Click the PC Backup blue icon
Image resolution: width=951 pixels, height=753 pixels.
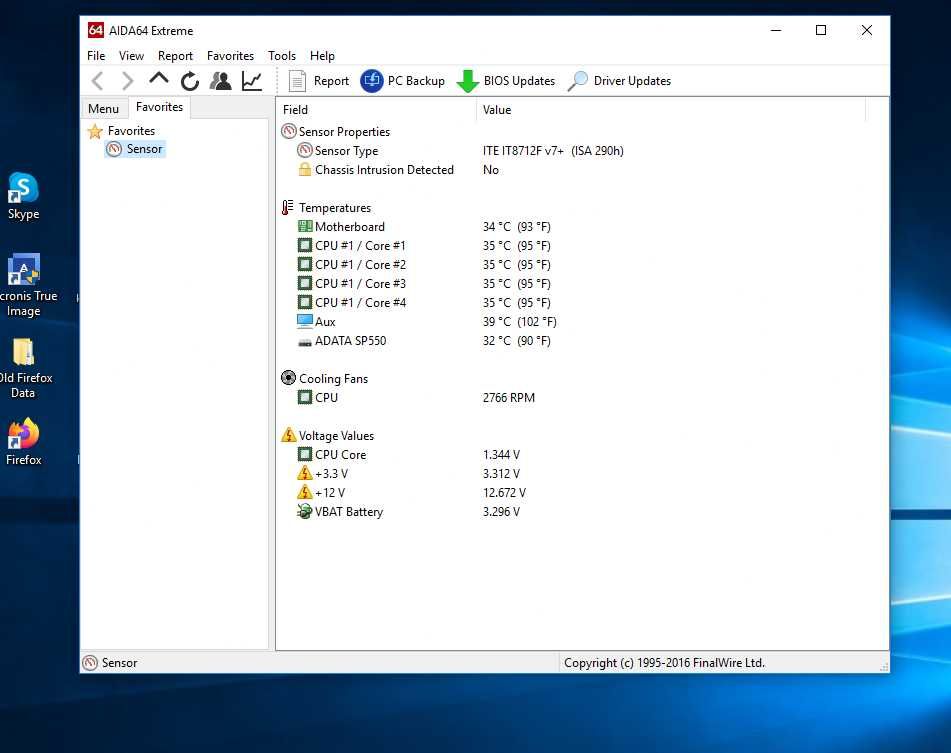[x=372, y=81]
